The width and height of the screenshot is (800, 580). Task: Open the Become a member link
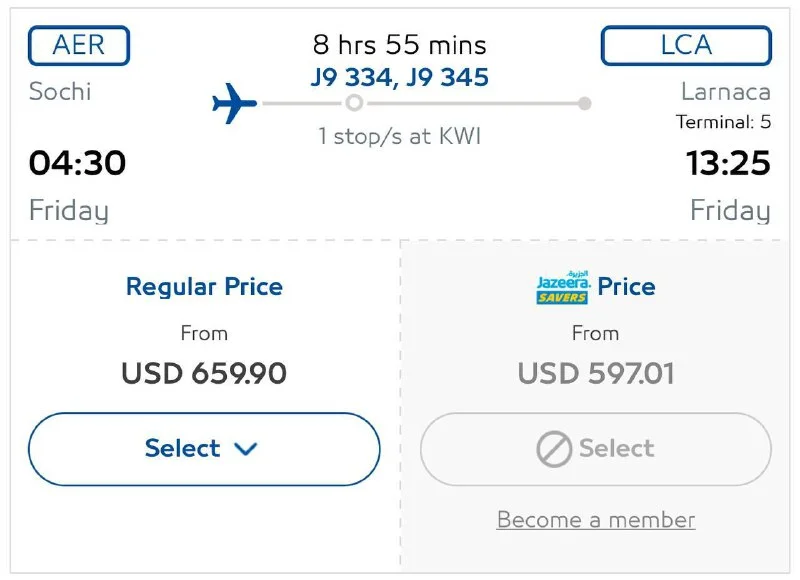[x=596, y=520]
